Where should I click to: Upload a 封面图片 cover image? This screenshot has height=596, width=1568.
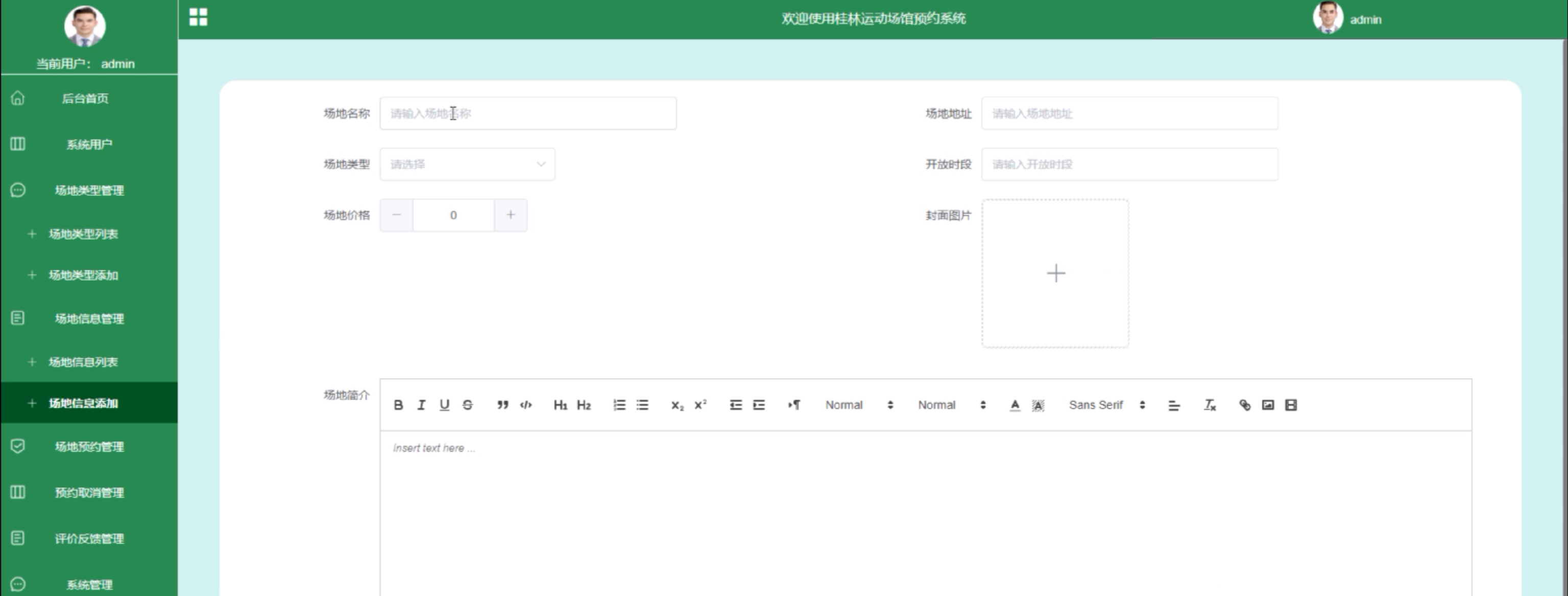[1055, 274]
